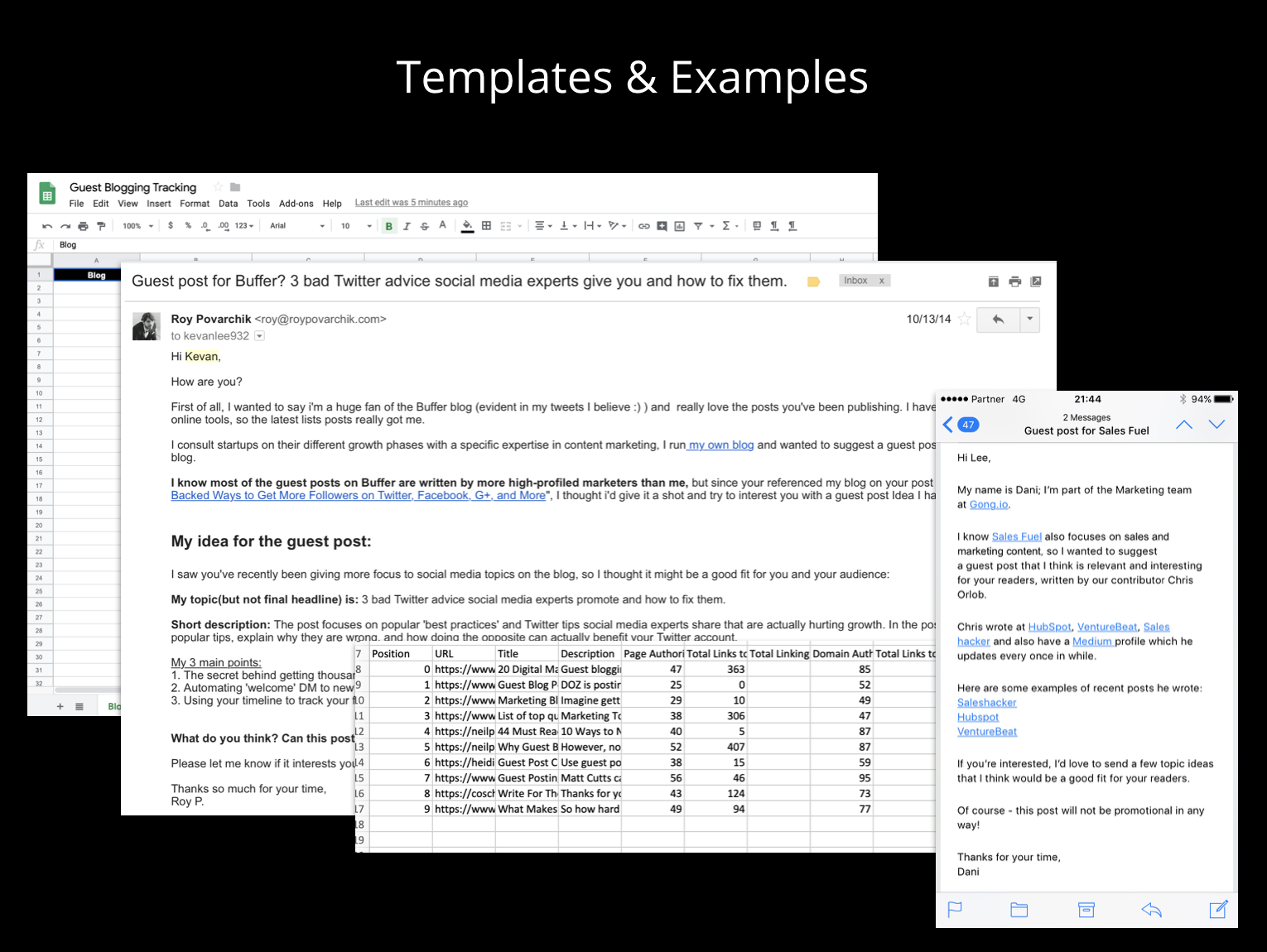Tap the flag icon in mobile Mail
Image resolution: width=1267 pixels, height=952 pixels.
pos(955,910)
